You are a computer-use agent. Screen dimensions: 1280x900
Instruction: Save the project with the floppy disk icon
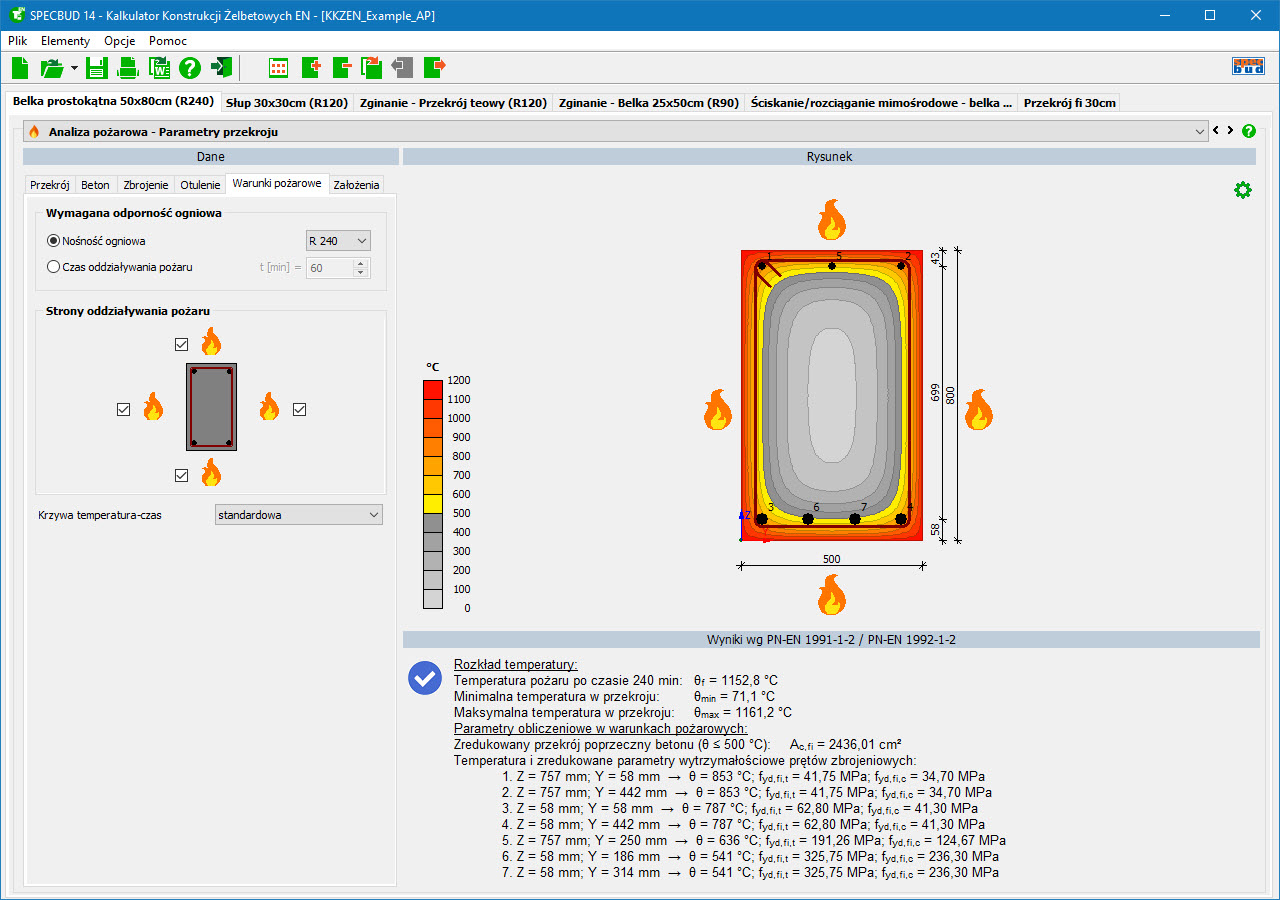(x=97, y=68)
